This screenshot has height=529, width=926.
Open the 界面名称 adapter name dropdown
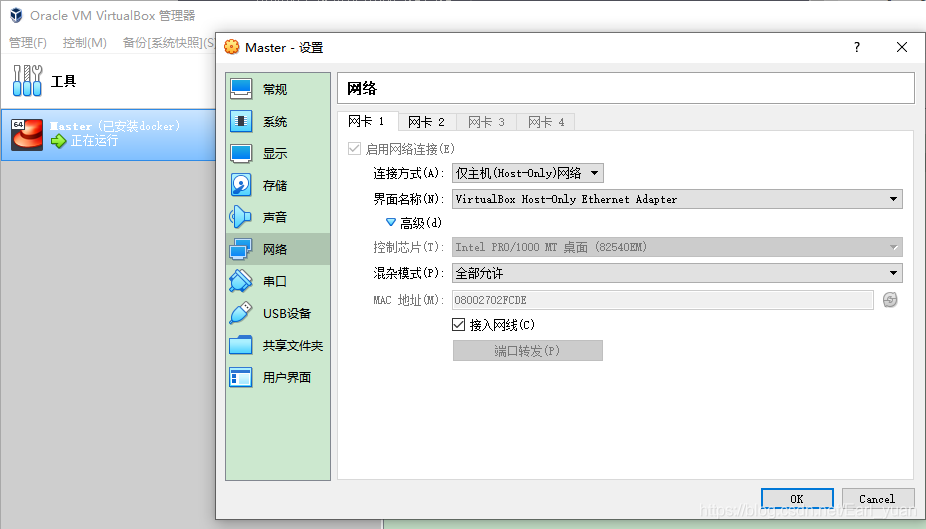[677, 199]
